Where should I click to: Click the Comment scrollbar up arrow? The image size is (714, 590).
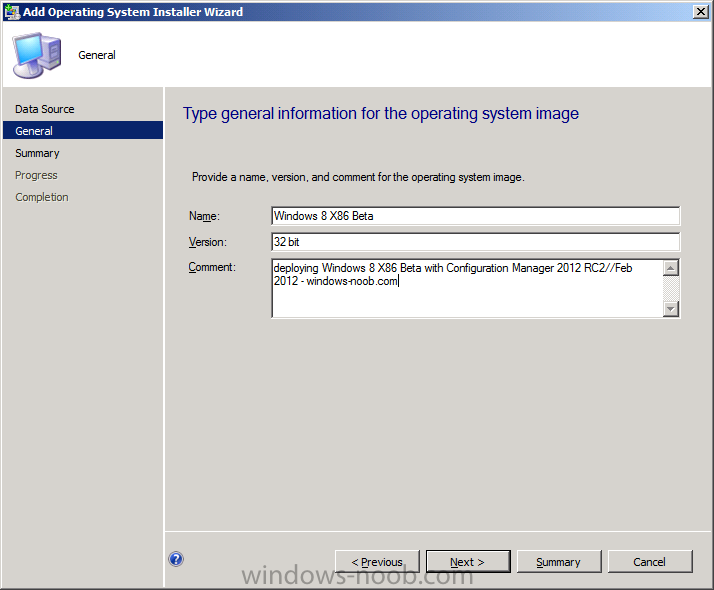click(x=671, y=268)
